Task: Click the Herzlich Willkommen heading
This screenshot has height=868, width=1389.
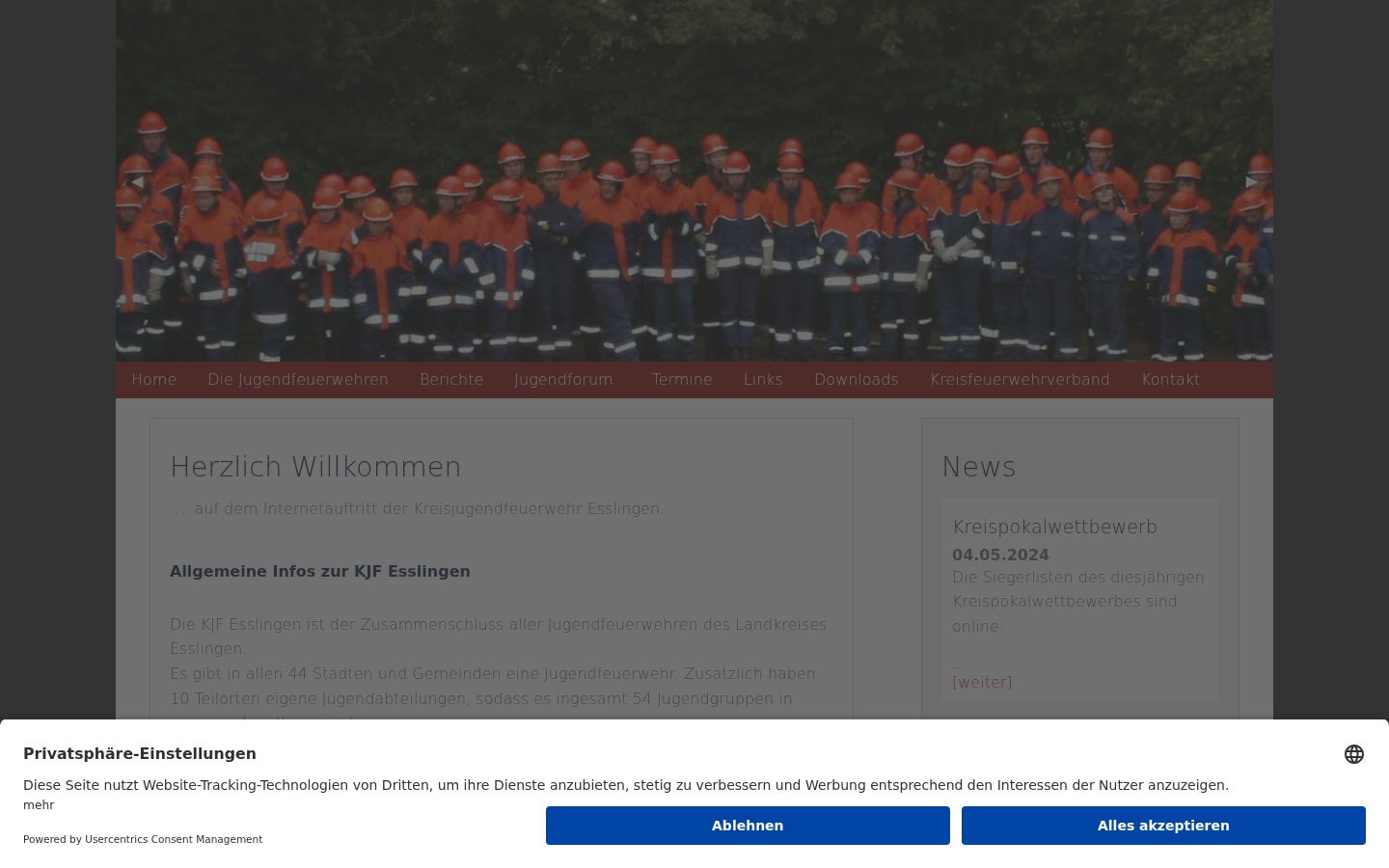Action: pos(315,467)
